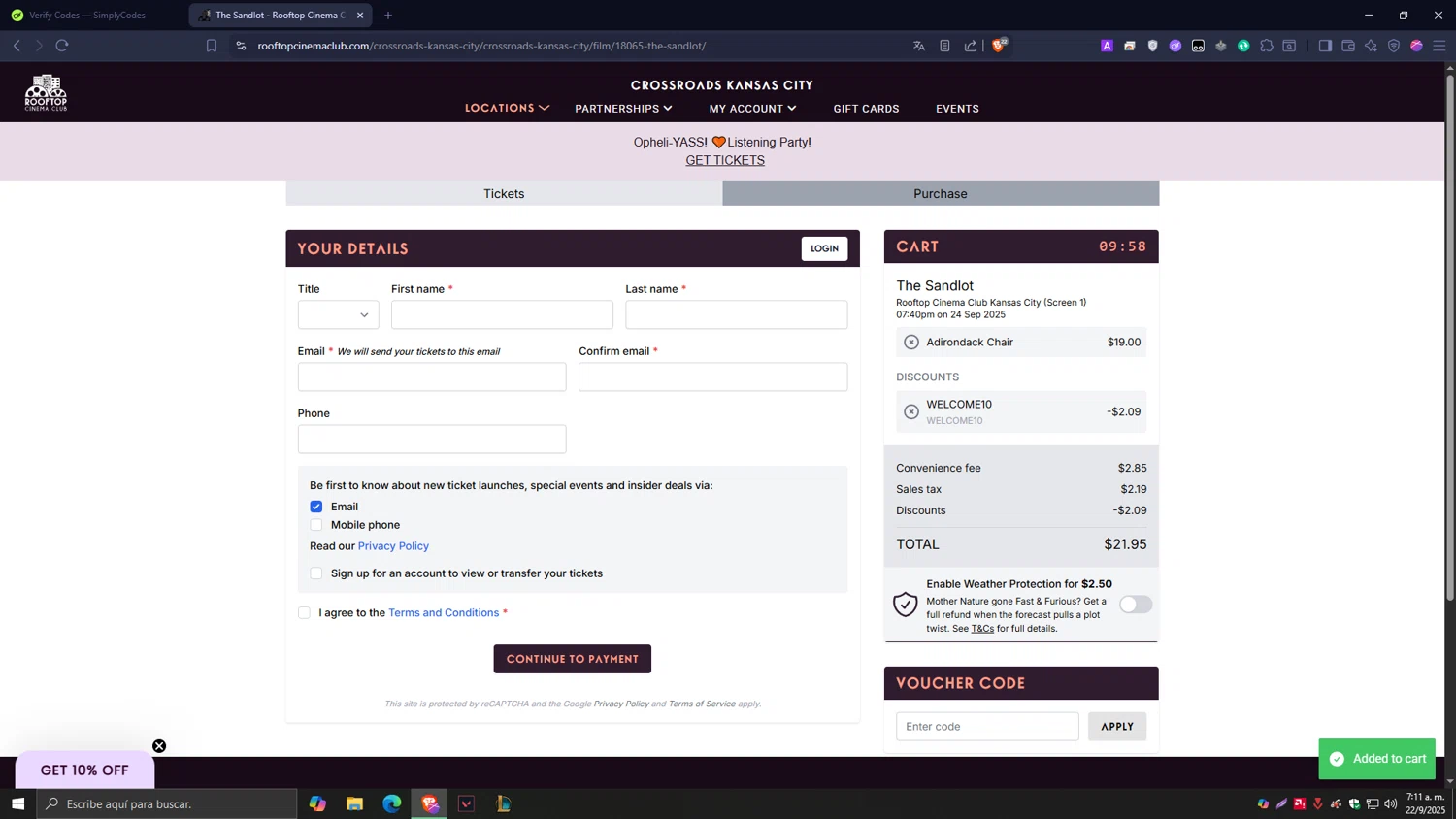The height and width of the screenshot is (819, 1456).
Task: Click the Rooftop Cinema Club logo
Action: (46, 92)
